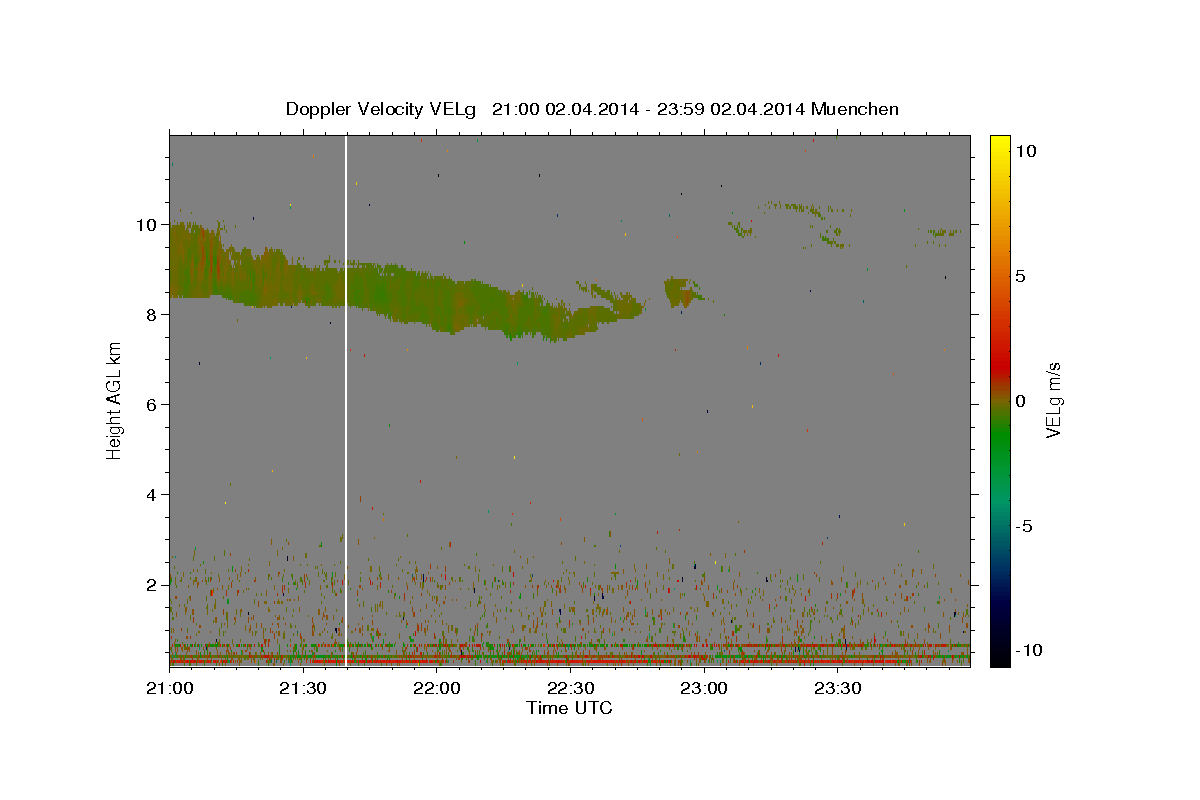This screenshot has height=800, width=1200.
Task: Click the 'VELg m/s' colorbar label
Action: click(x=1053, y=400)
